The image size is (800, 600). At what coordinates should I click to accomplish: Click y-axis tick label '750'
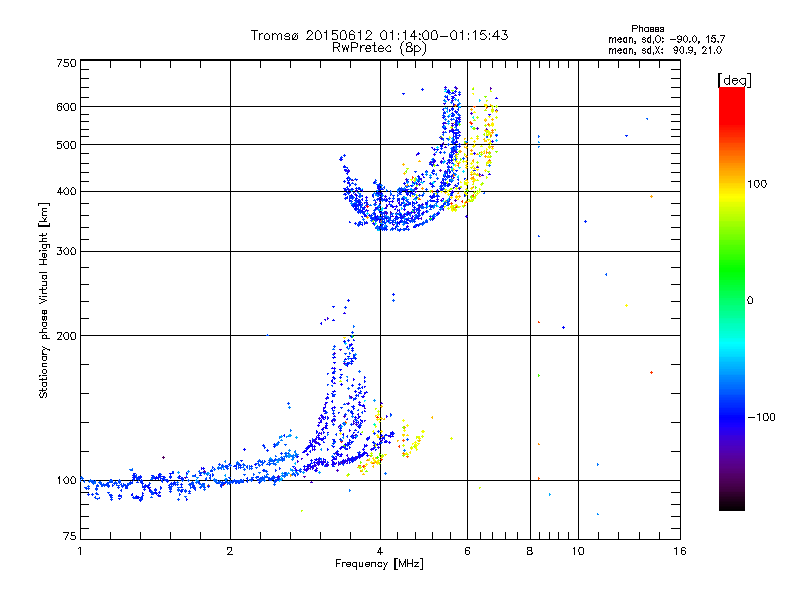66,63
